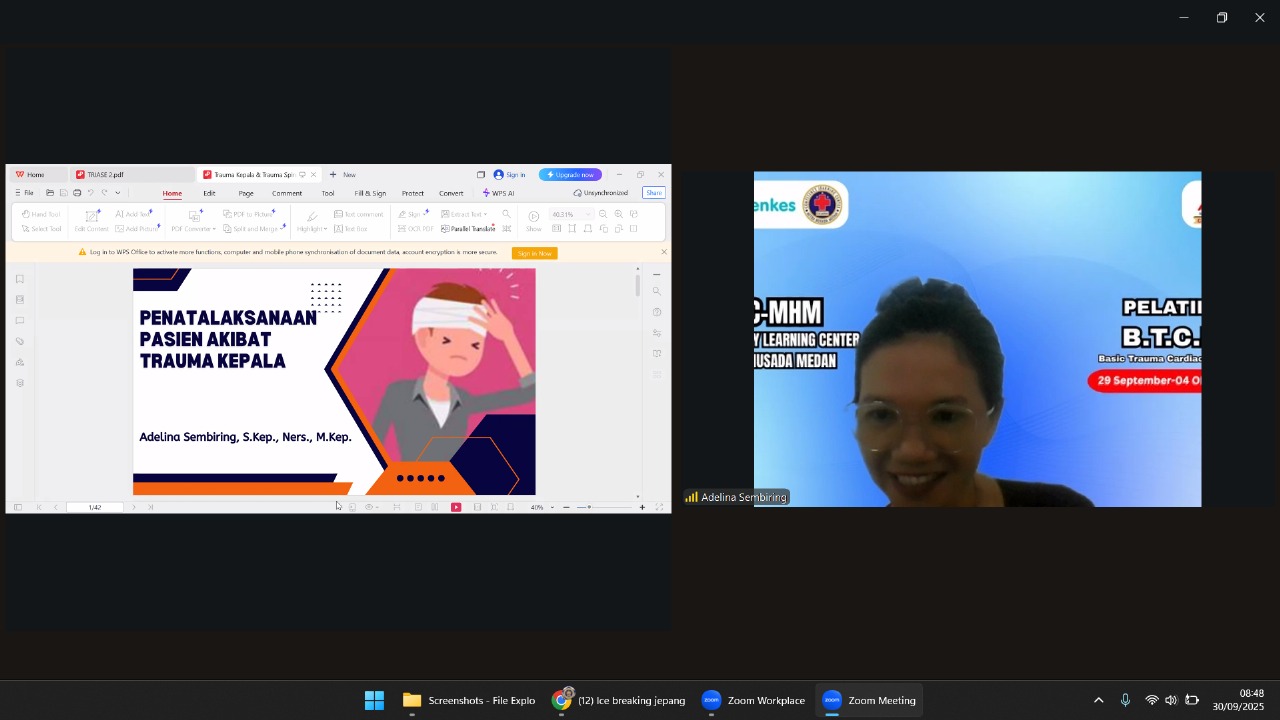Click the zoom slider in status bar
Screen dimensions: 1280x720
590,507
